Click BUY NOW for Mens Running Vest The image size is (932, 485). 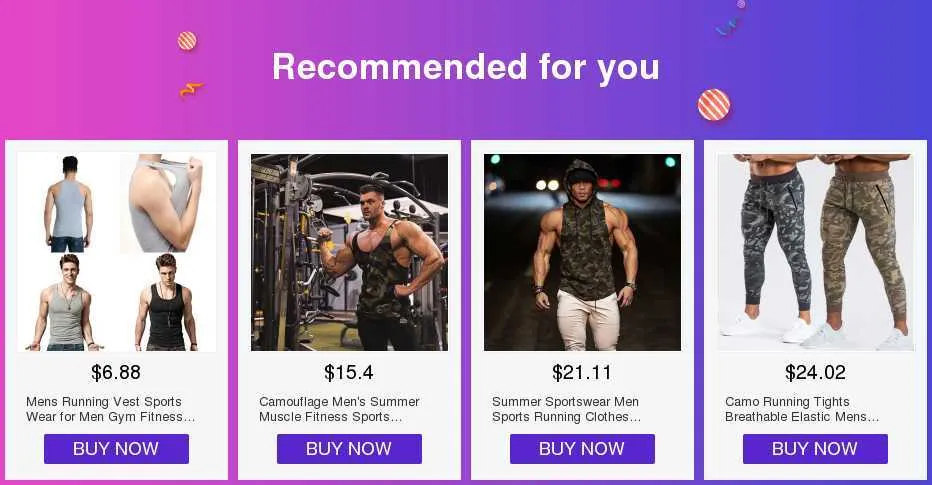tap(116, 449)
